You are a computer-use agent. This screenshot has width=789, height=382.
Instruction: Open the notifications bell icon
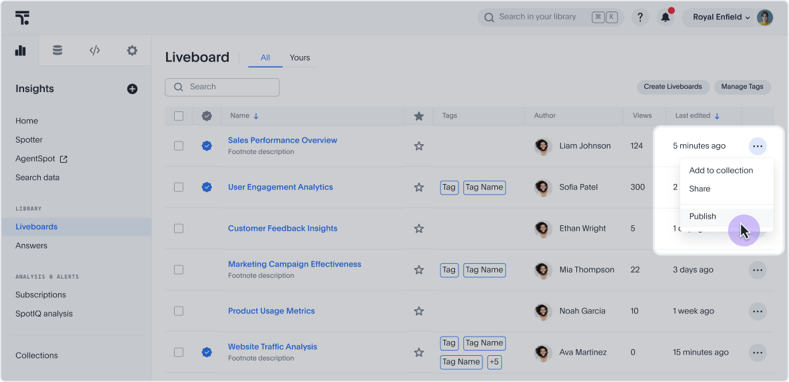tap(665, 18)
